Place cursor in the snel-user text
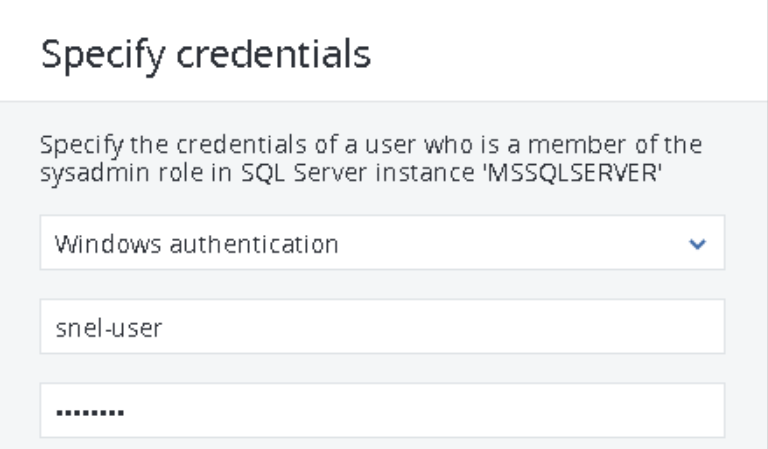 (x=109, y=328)
